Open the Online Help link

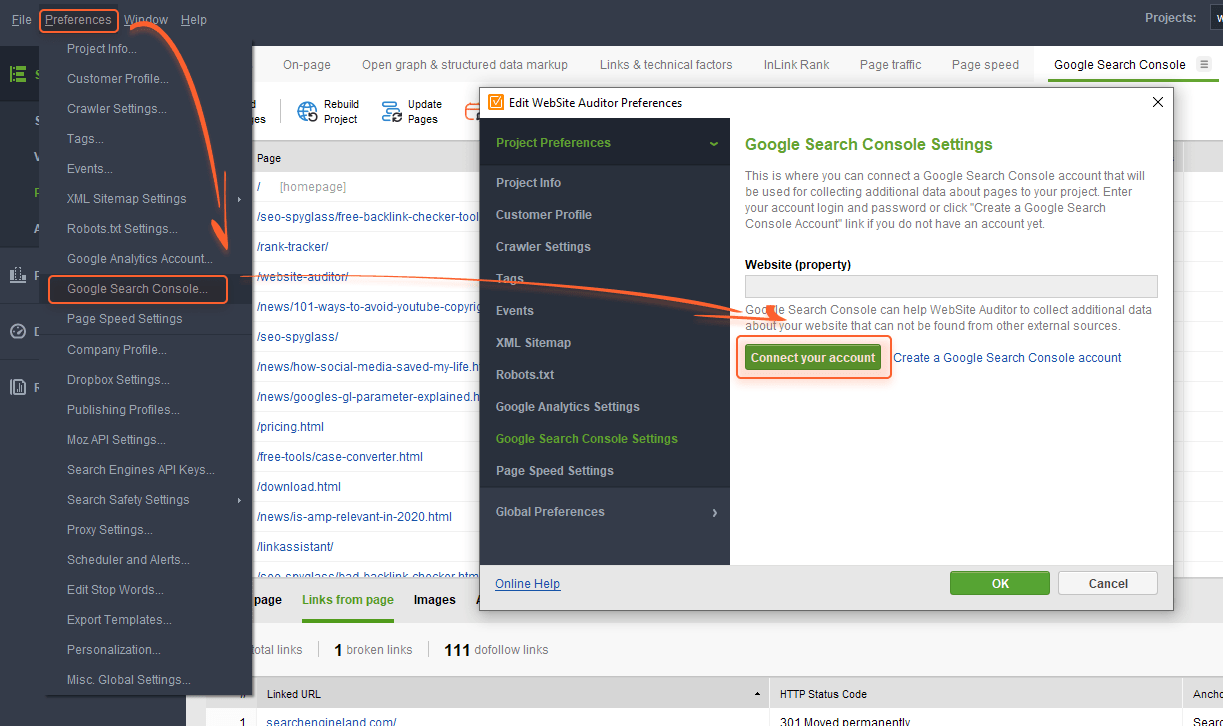[528, 584]
